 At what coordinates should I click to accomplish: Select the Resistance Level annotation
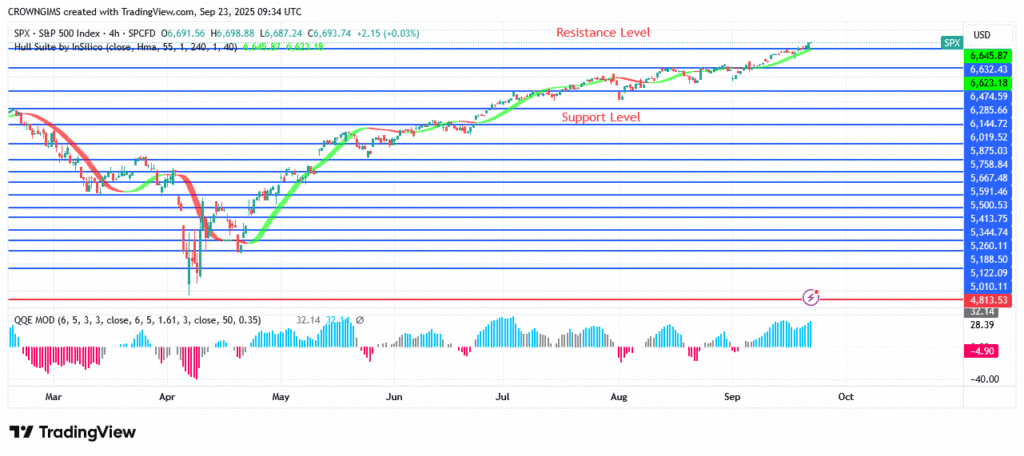click(603, 32)
